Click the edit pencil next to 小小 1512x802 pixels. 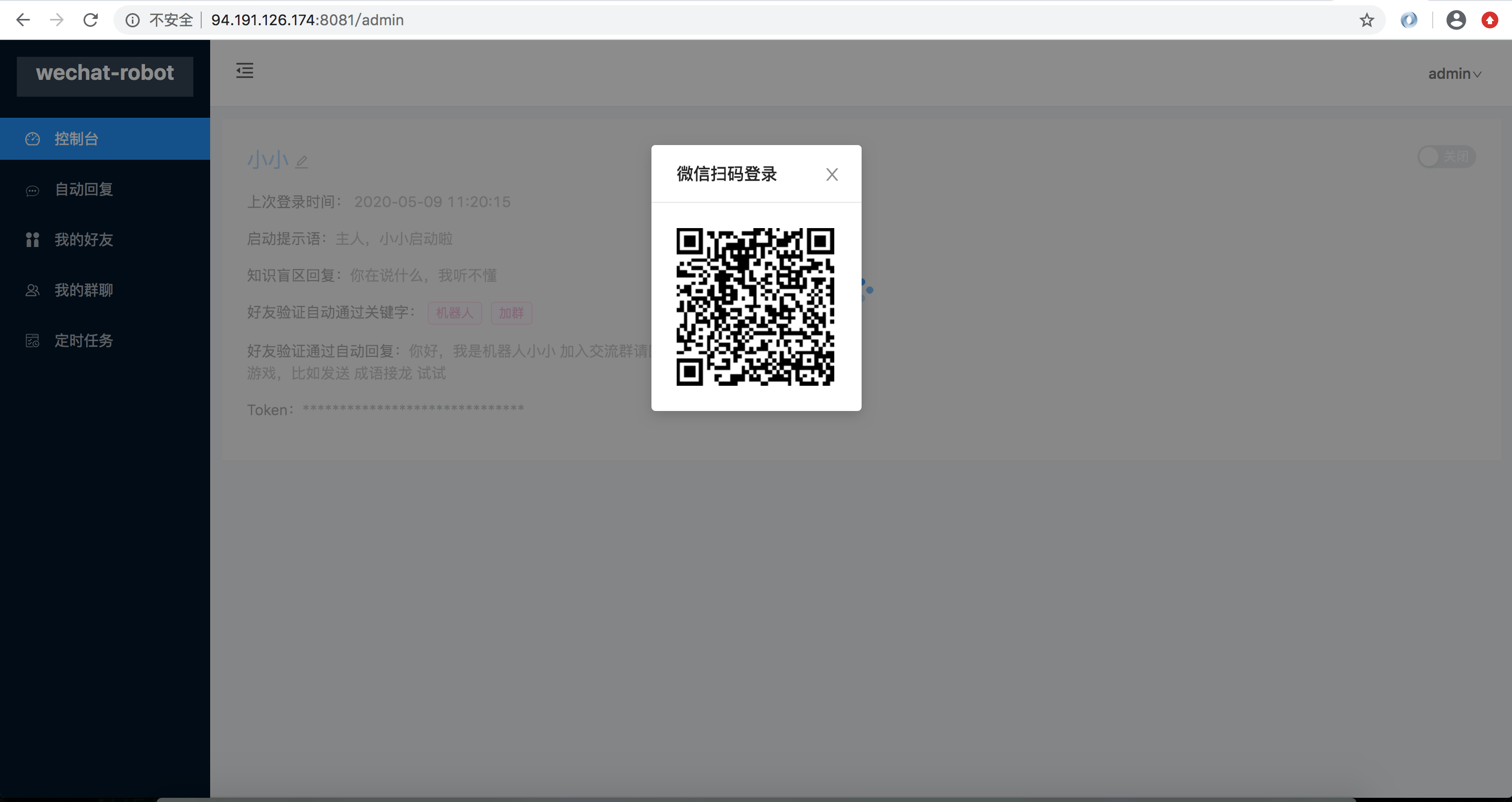click(x=302, y=161)
